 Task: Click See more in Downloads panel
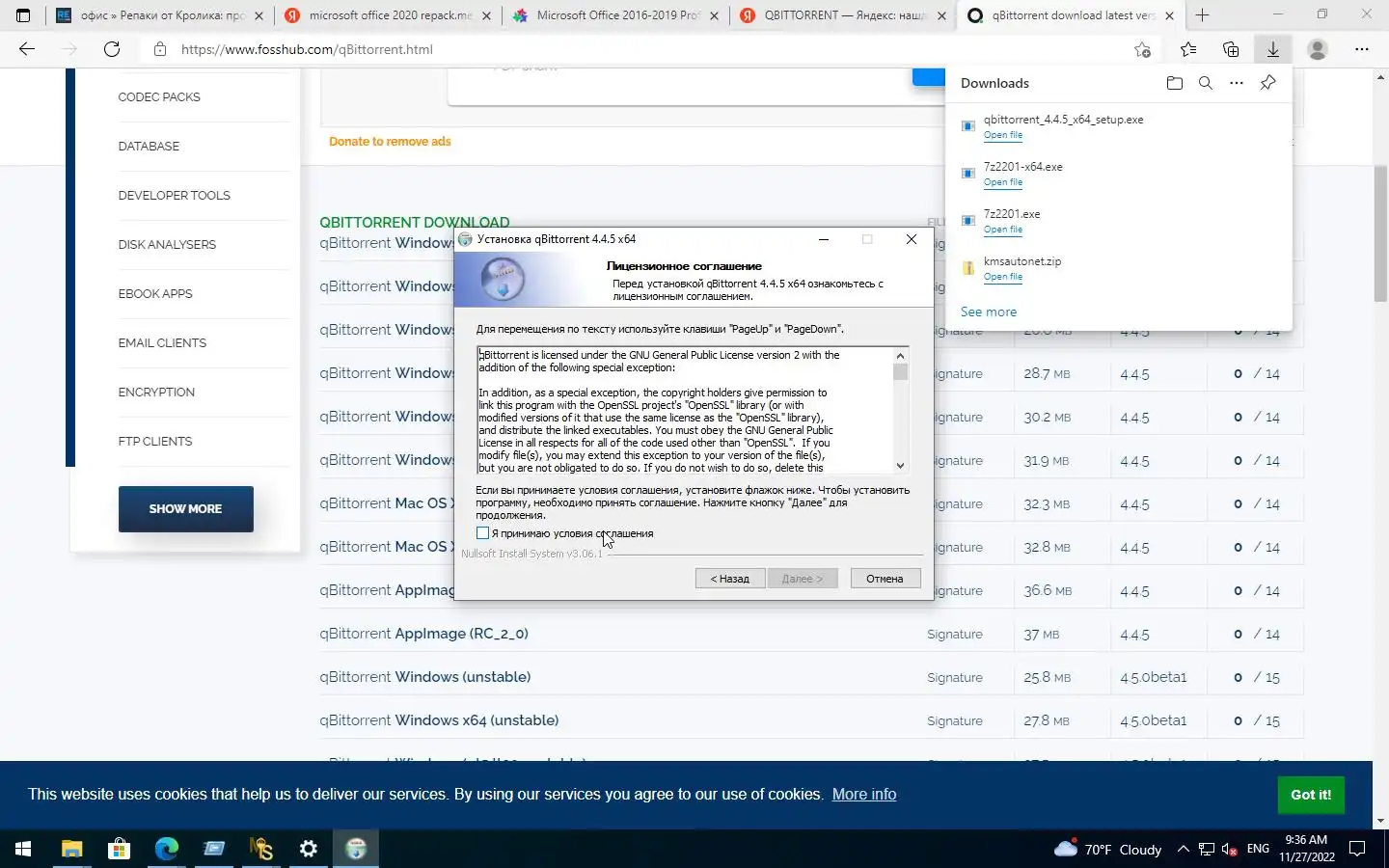point(989,312)
